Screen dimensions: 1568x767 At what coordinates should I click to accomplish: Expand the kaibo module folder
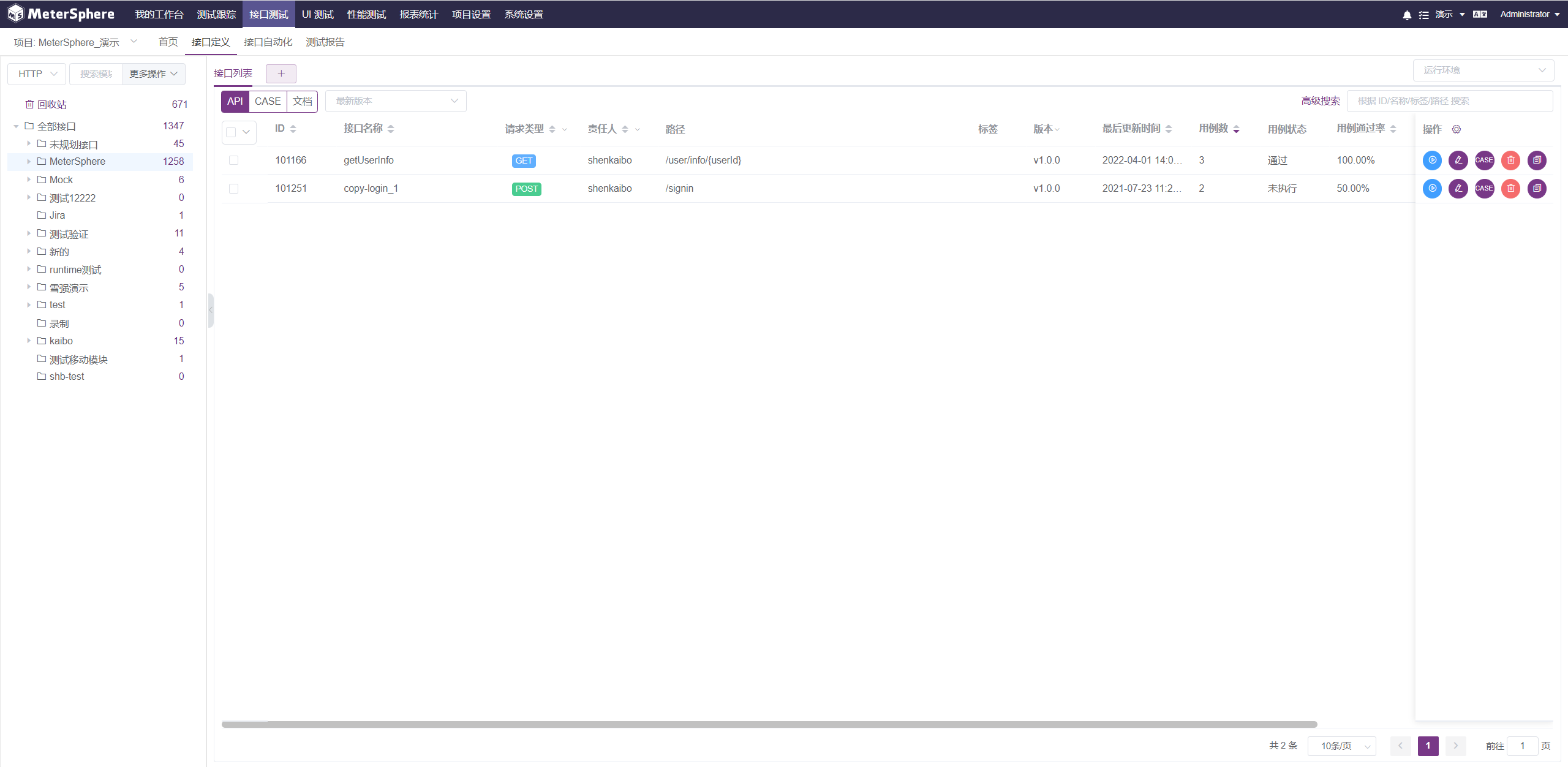[x=29, y=341]
